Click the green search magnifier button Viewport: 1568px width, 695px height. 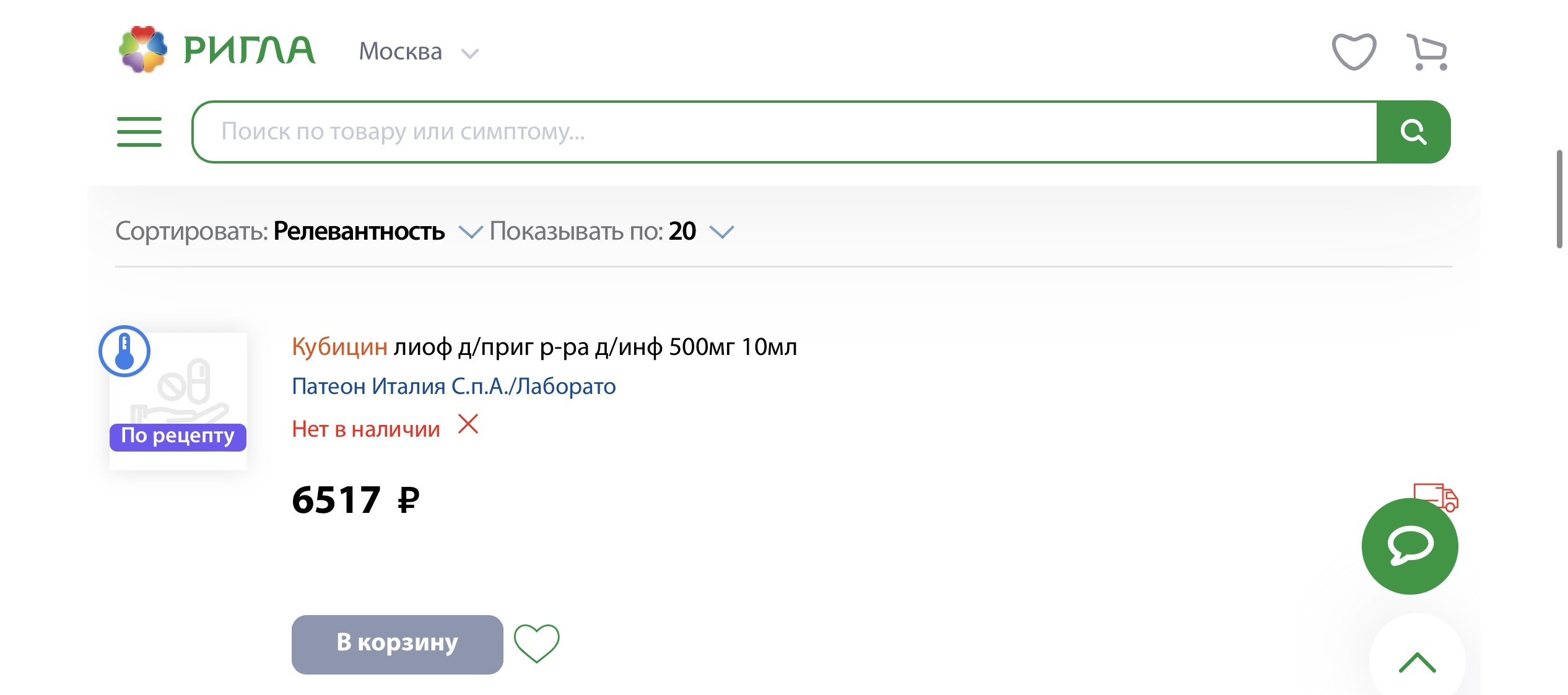click(1413, 132)
